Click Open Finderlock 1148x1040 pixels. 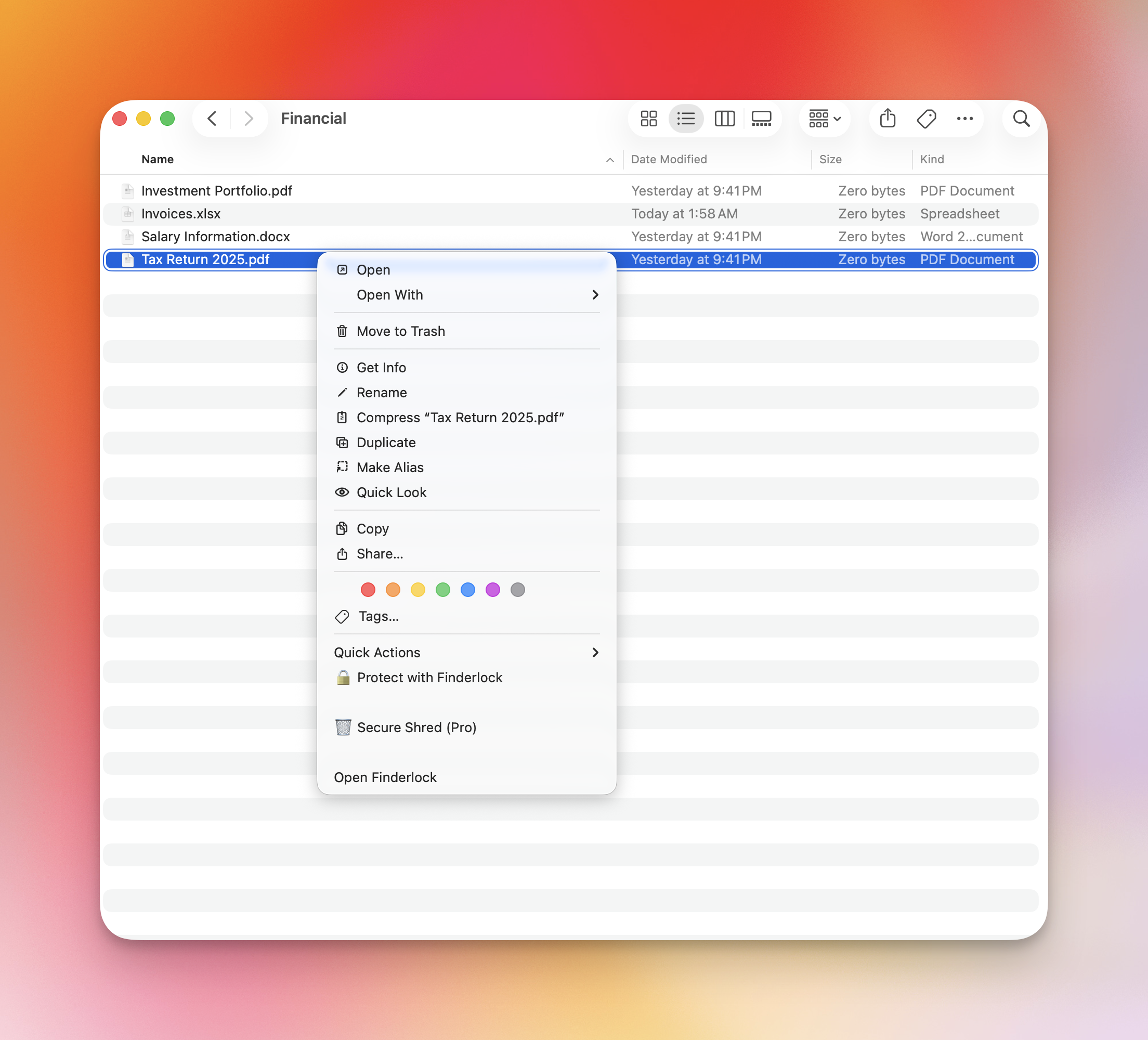[x=385, y=777]
